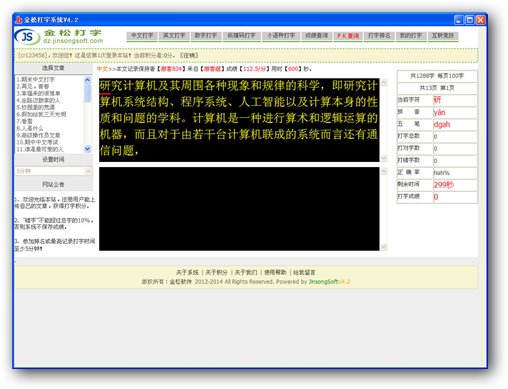
Task: Open the 英文打字 tab
Action: [174, 36]
